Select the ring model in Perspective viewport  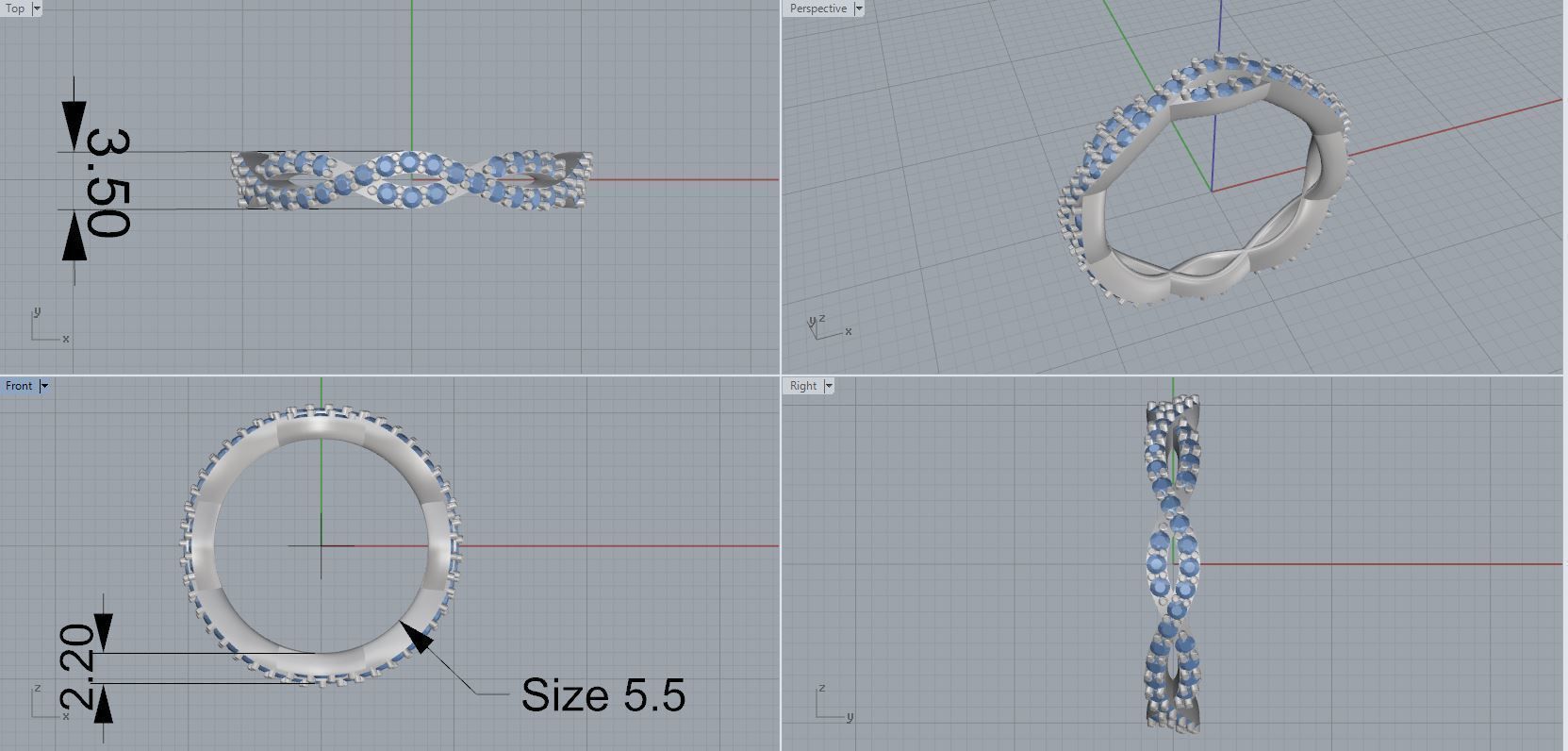1205,178
